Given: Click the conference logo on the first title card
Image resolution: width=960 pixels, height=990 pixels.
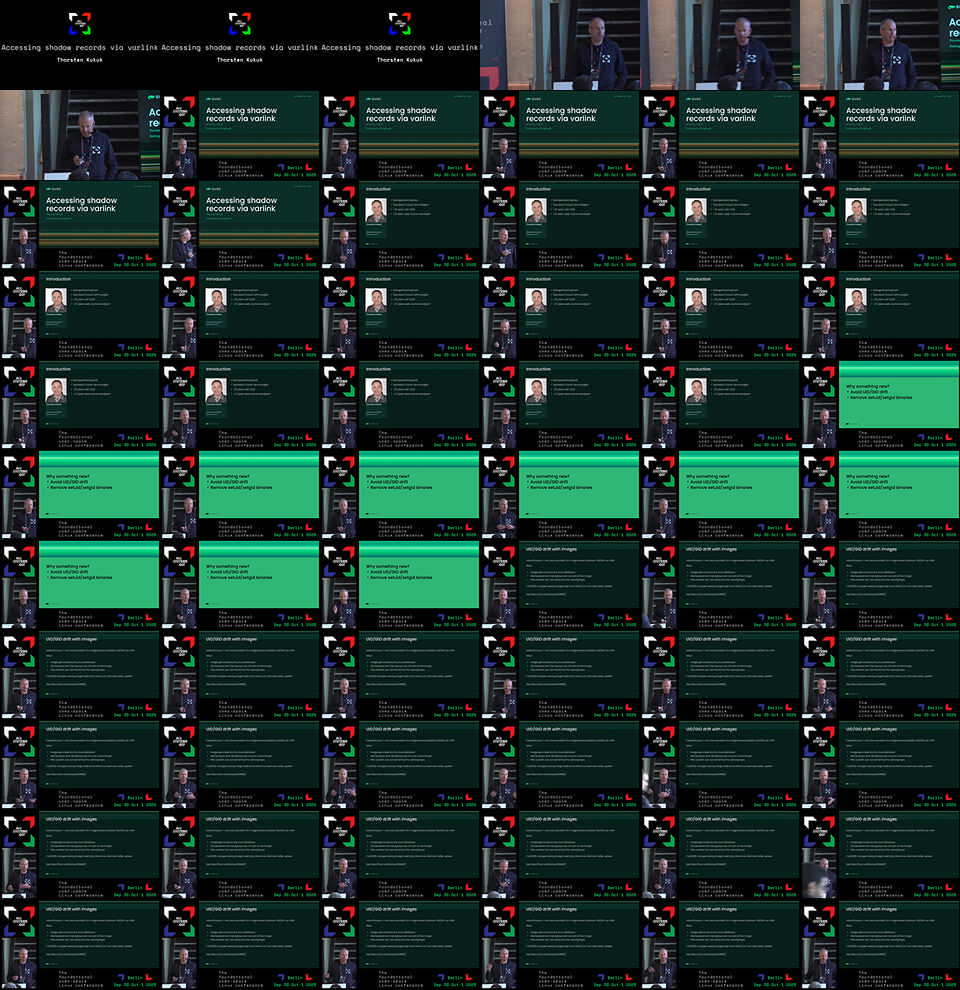Looking at the screenshot, I should (x=79, y=23).
